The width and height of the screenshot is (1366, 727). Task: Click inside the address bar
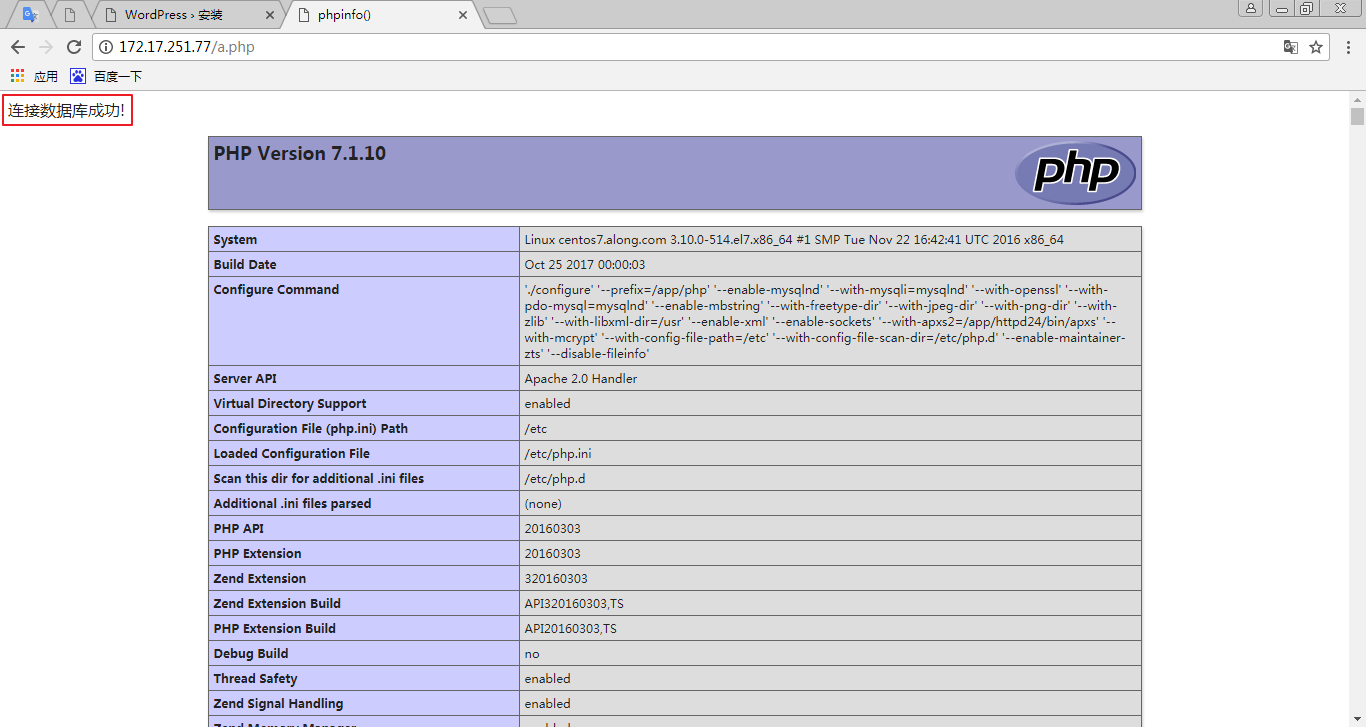(400, 46)
